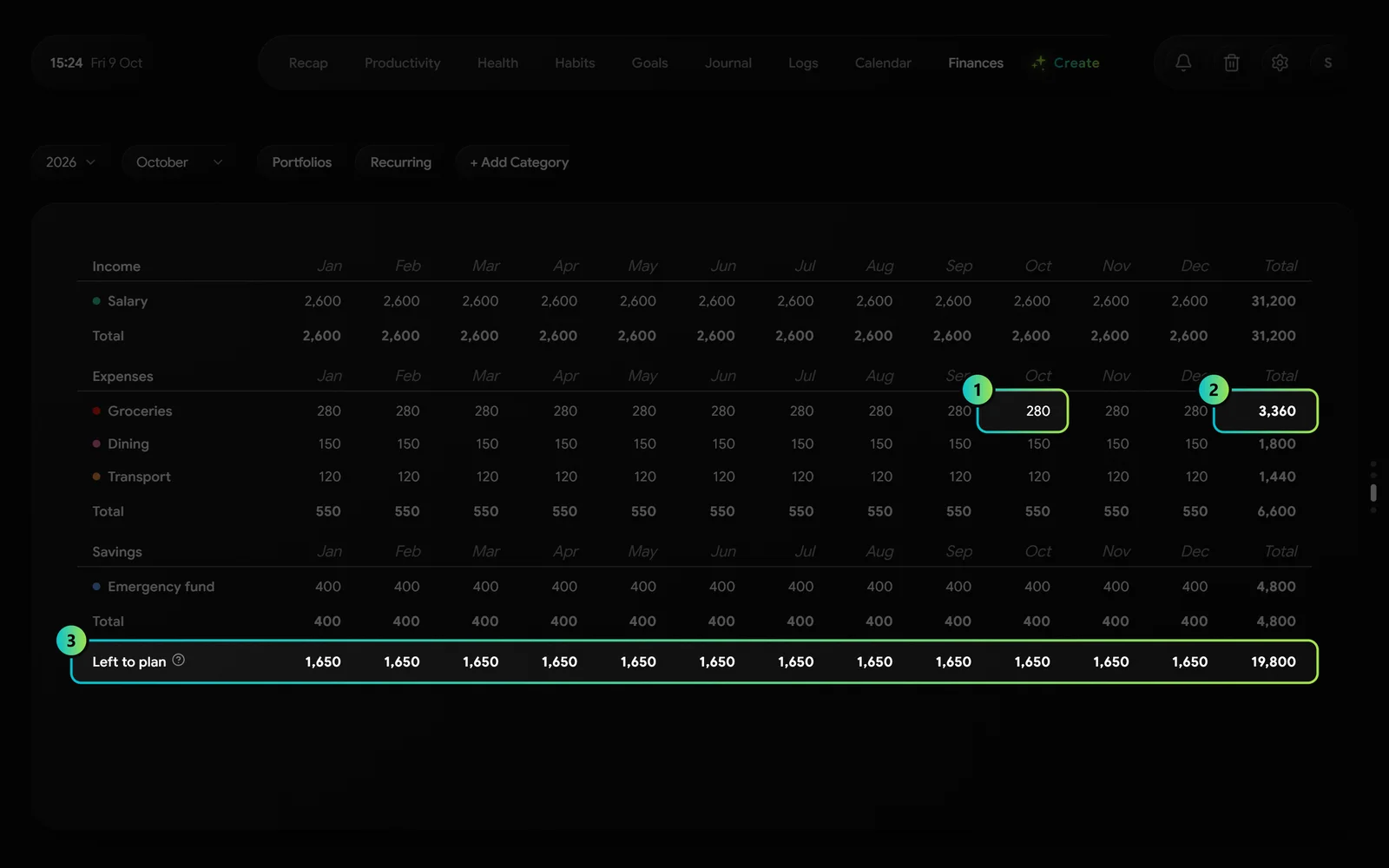Click the Transport total 1,440
1389x868 pixels.
1277,477
